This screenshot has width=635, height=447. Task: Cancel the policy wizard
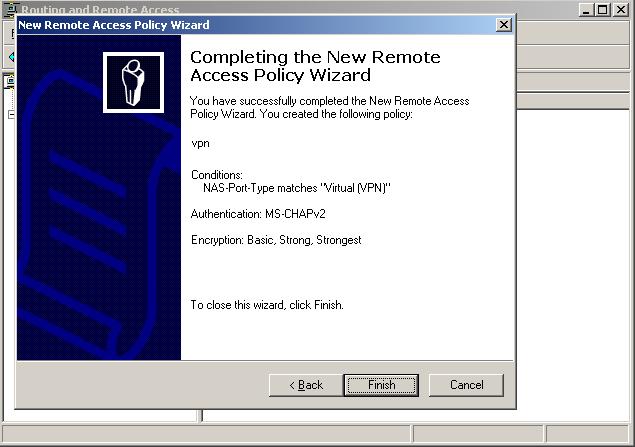[466, 385]
